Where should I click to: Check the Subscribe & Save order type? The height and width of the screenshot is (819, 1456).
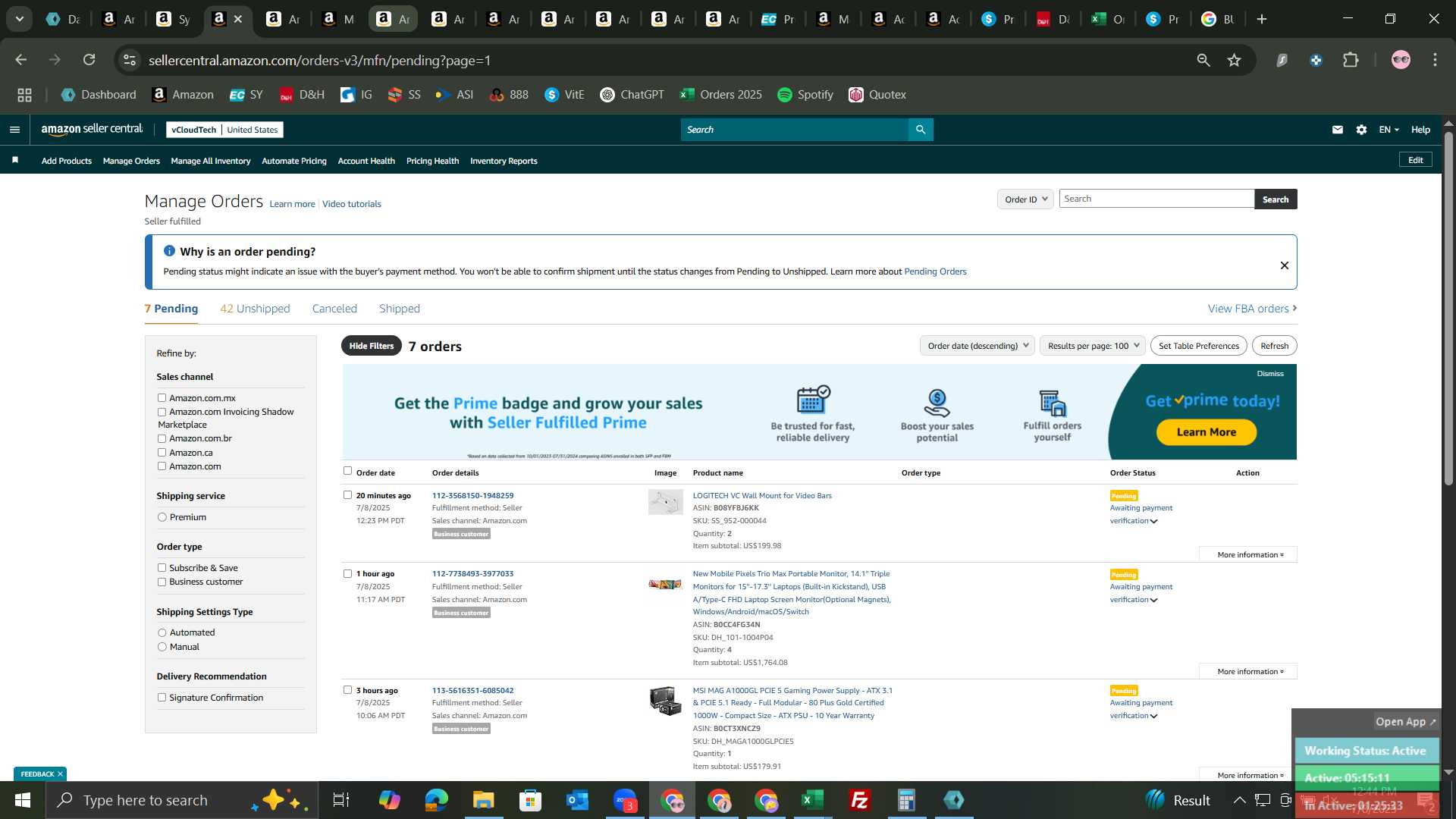(162, 567)
